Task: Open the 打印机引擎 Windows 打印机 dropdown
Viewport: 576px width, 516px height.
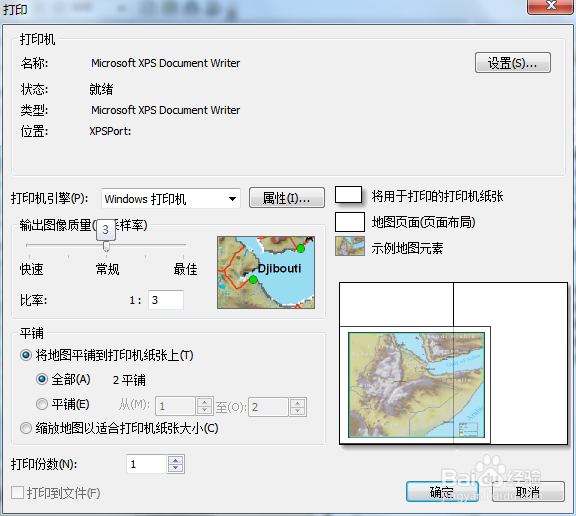Action: pos(171,199)
